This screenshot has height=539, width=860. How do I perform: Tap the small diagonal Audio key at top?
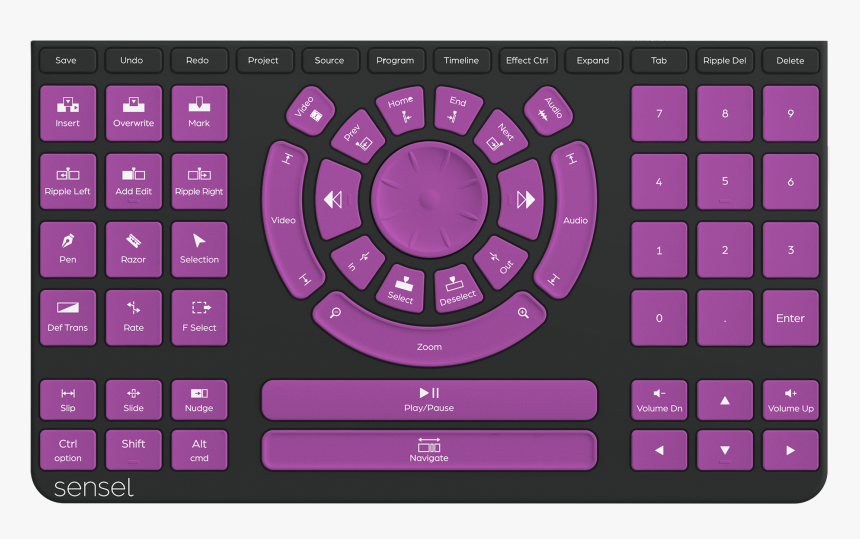click(548, 111)
